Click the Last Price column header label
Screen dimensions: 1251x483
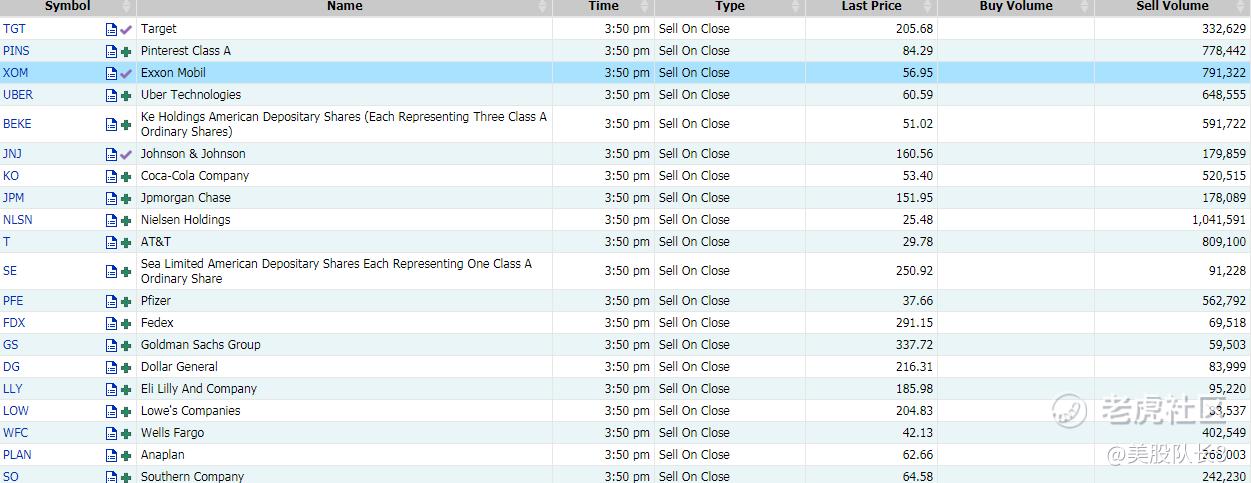coord(872,6)
